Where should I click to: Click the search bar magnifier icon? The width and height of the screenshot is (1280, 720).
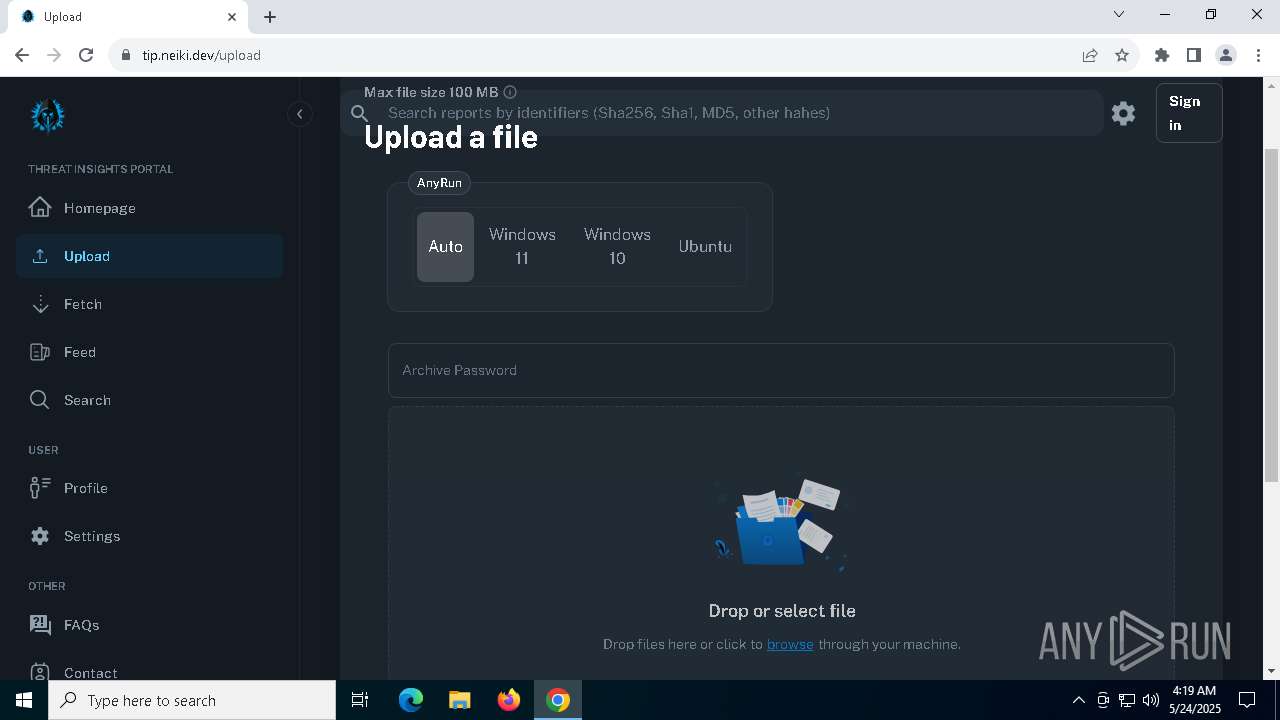[360, 113]
